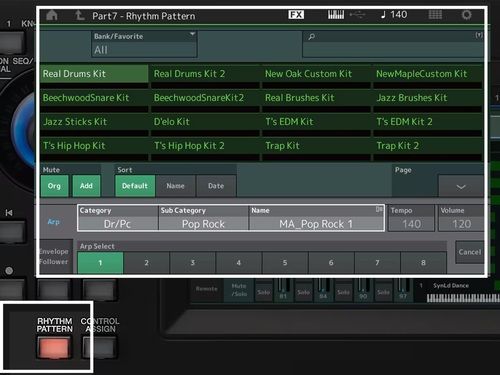Click the skip-to-start transport icon
The height and width of the screenshot is (375, 500).
tap(9, 213)
